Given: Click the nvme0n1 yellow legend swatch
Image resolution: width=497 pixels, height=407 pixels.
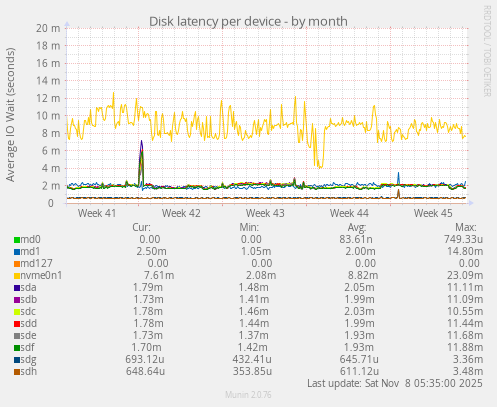Looking at the screenshot, I should [17, 276].
